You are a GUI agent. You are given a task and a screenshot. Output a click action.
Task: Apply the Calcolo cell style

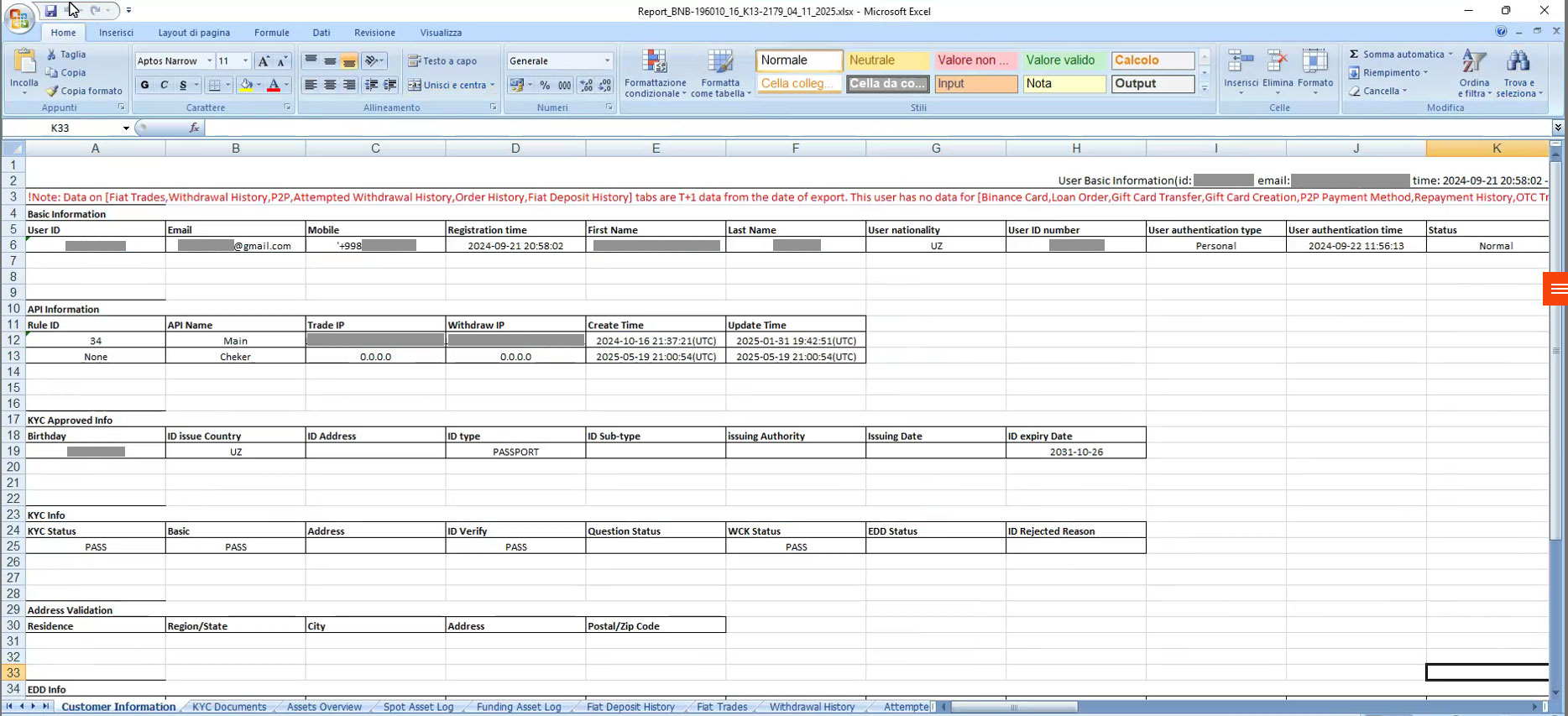click(x=1152, y=60)
